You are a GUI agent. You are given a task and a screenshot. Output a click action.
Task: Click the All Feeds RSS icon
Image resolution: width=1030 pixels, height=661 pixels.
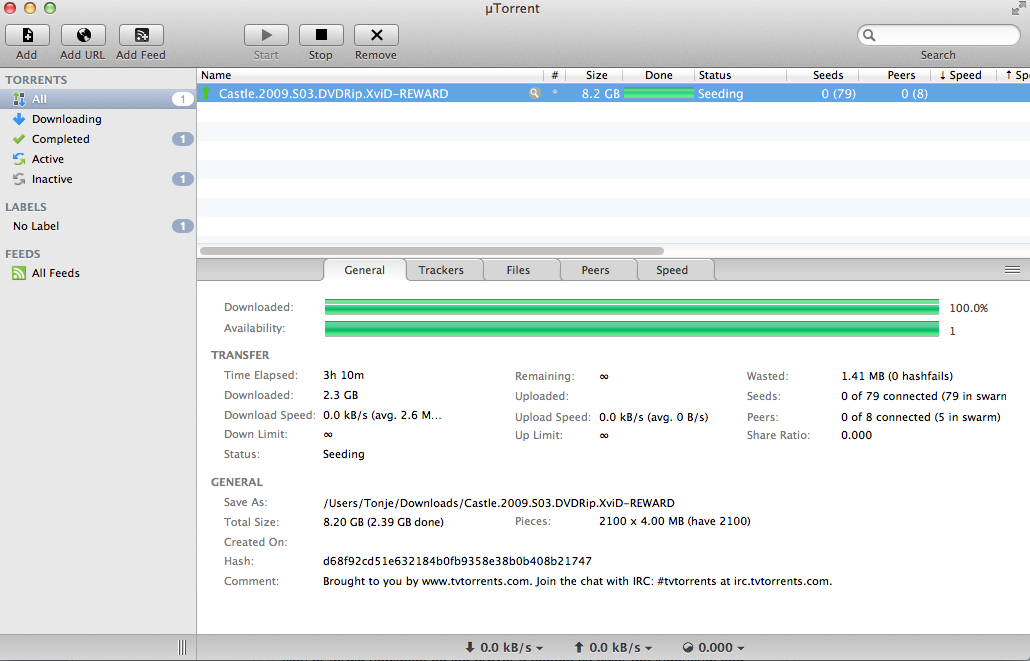click(x=19, y=273)
